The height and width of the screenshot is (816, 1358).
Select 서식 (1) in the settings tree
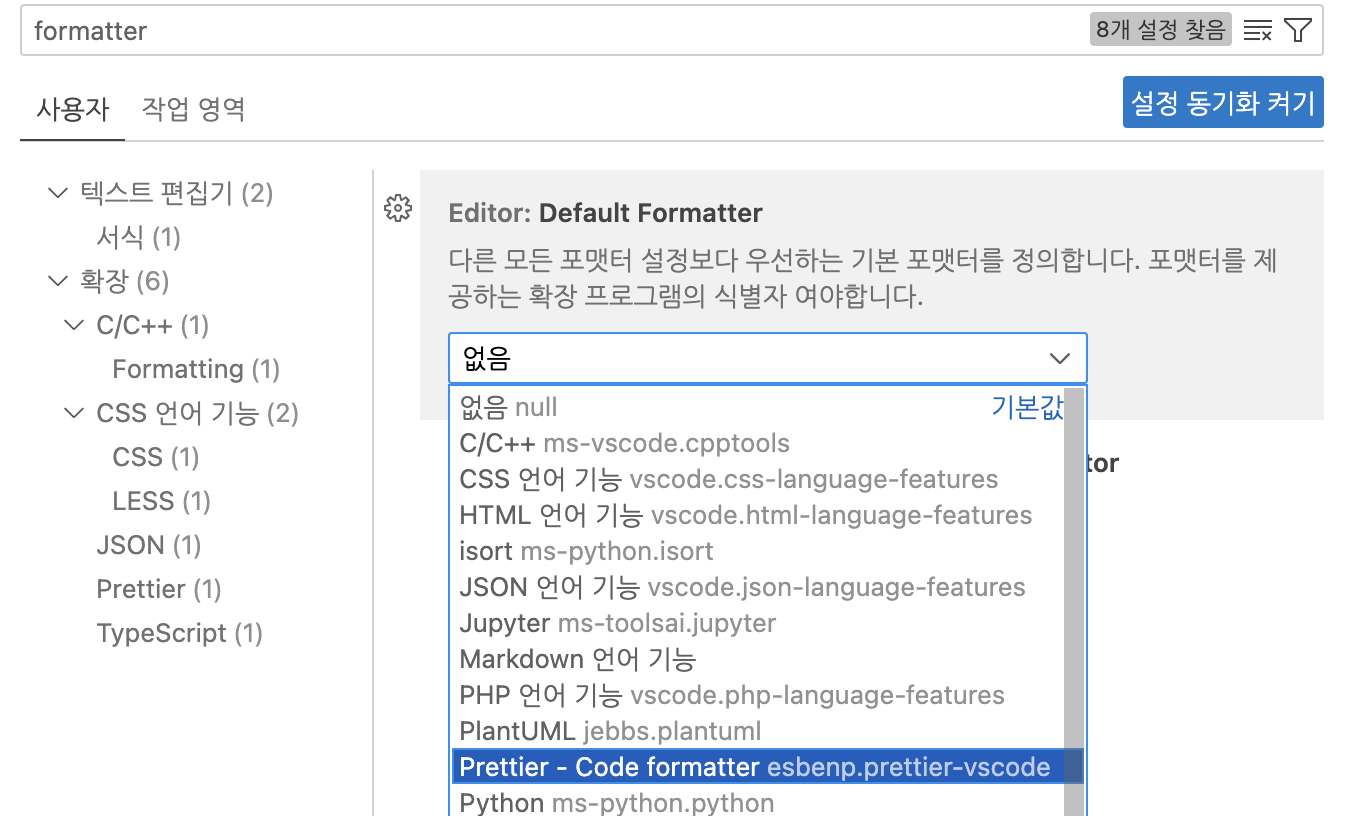(138, 237)
